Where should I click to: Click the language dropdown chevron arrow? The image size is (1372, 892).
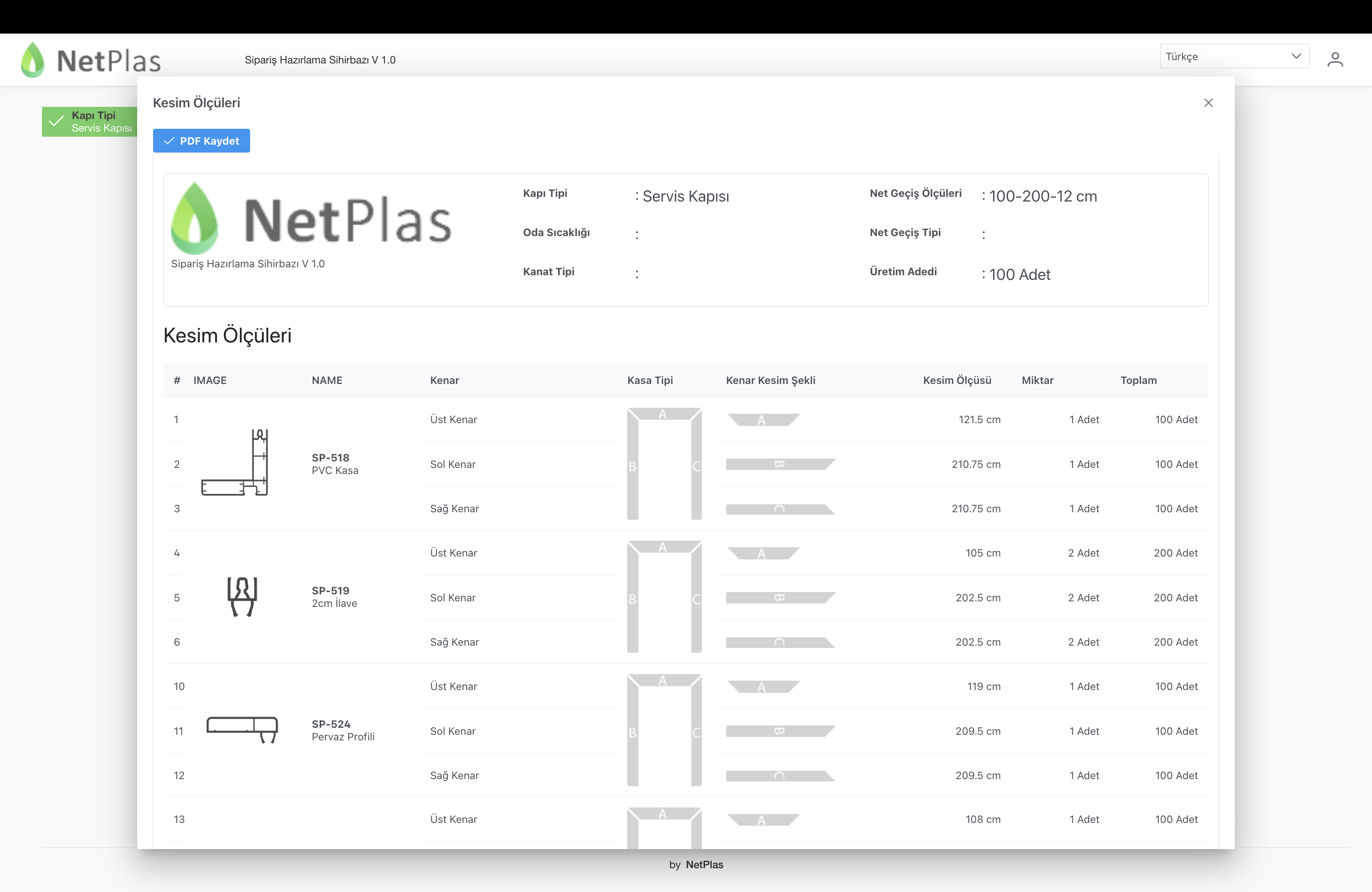tap(1296, 56)
